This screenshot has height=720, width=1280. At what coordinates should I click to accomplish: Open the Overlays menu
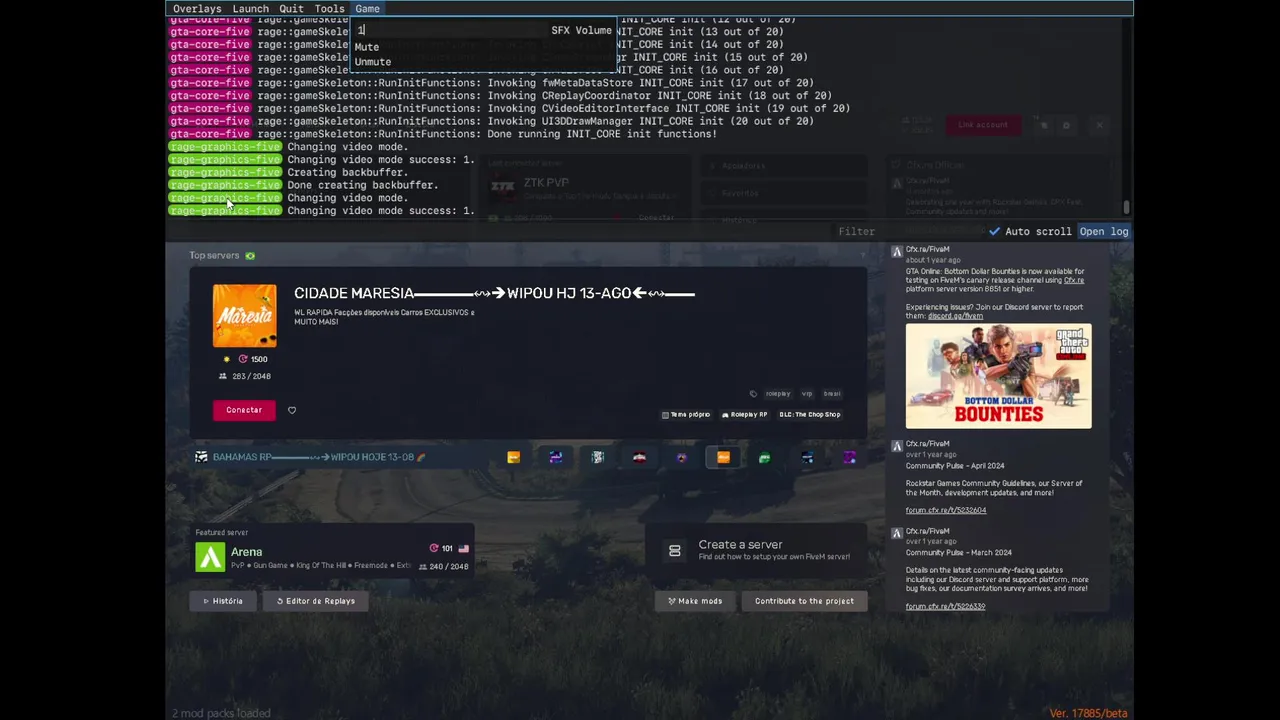coord(197,9)
